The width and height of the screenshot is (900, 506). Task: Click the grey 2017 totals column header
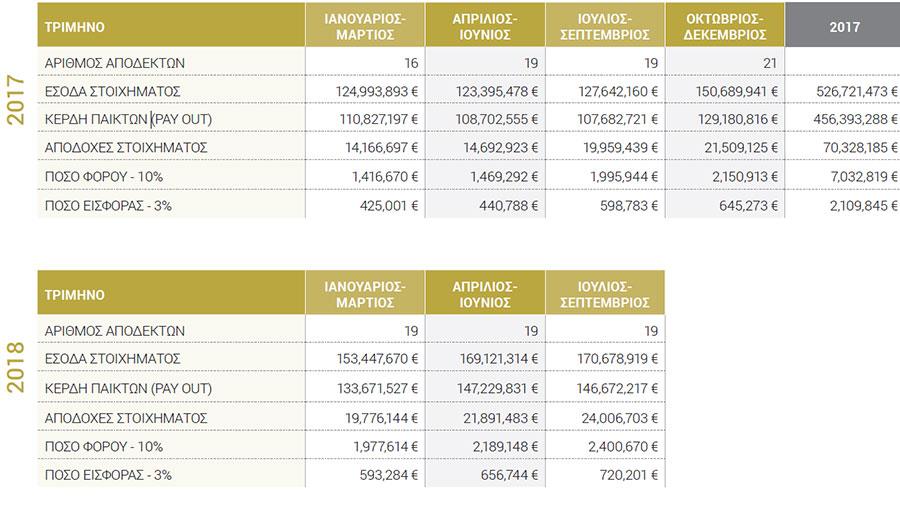(x=842, y=25)
